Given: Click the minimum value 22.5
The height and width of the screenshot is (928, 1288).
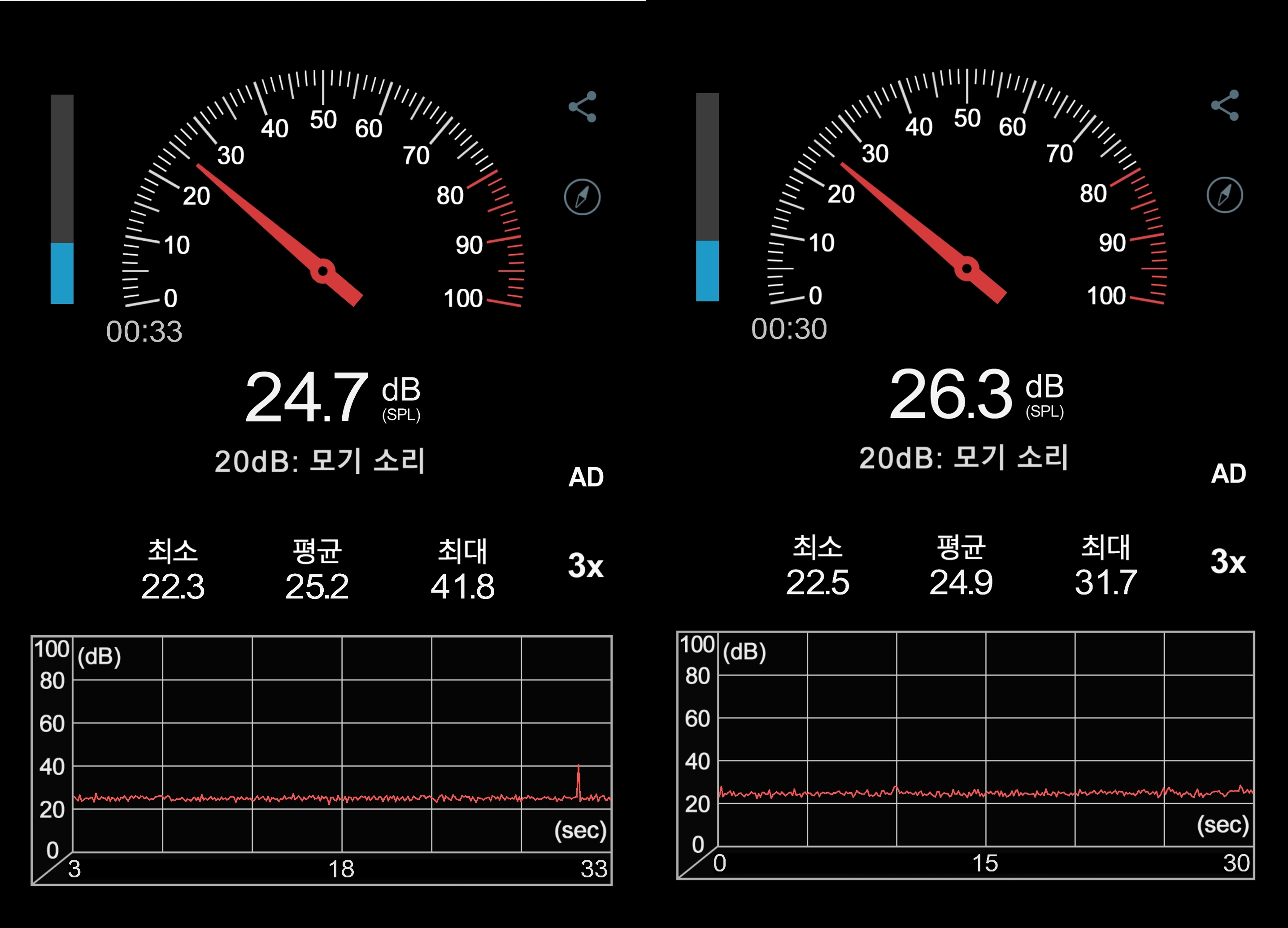Looking at the screenshot, I should 818,582.
